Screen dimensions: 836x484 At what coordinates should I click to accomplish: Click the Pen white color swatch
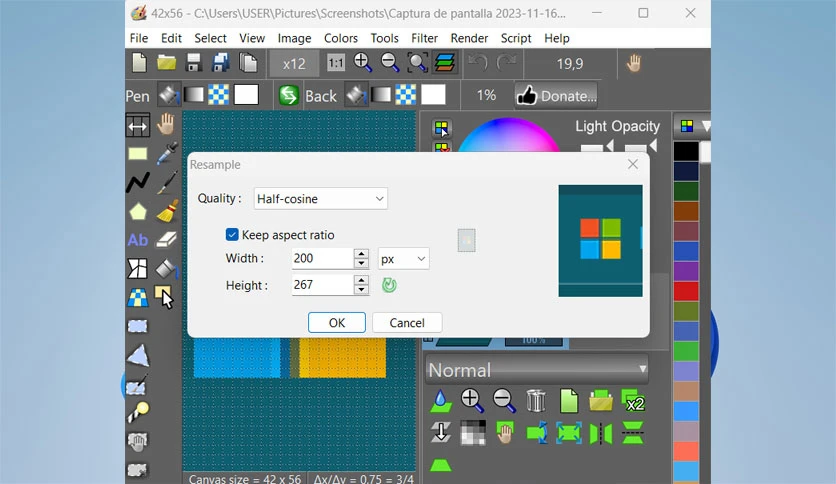[246, 95]
